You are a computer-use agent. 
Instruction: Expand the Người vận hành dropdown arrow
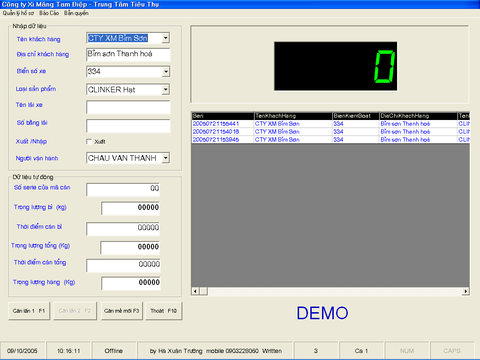(x=166, y=158)
